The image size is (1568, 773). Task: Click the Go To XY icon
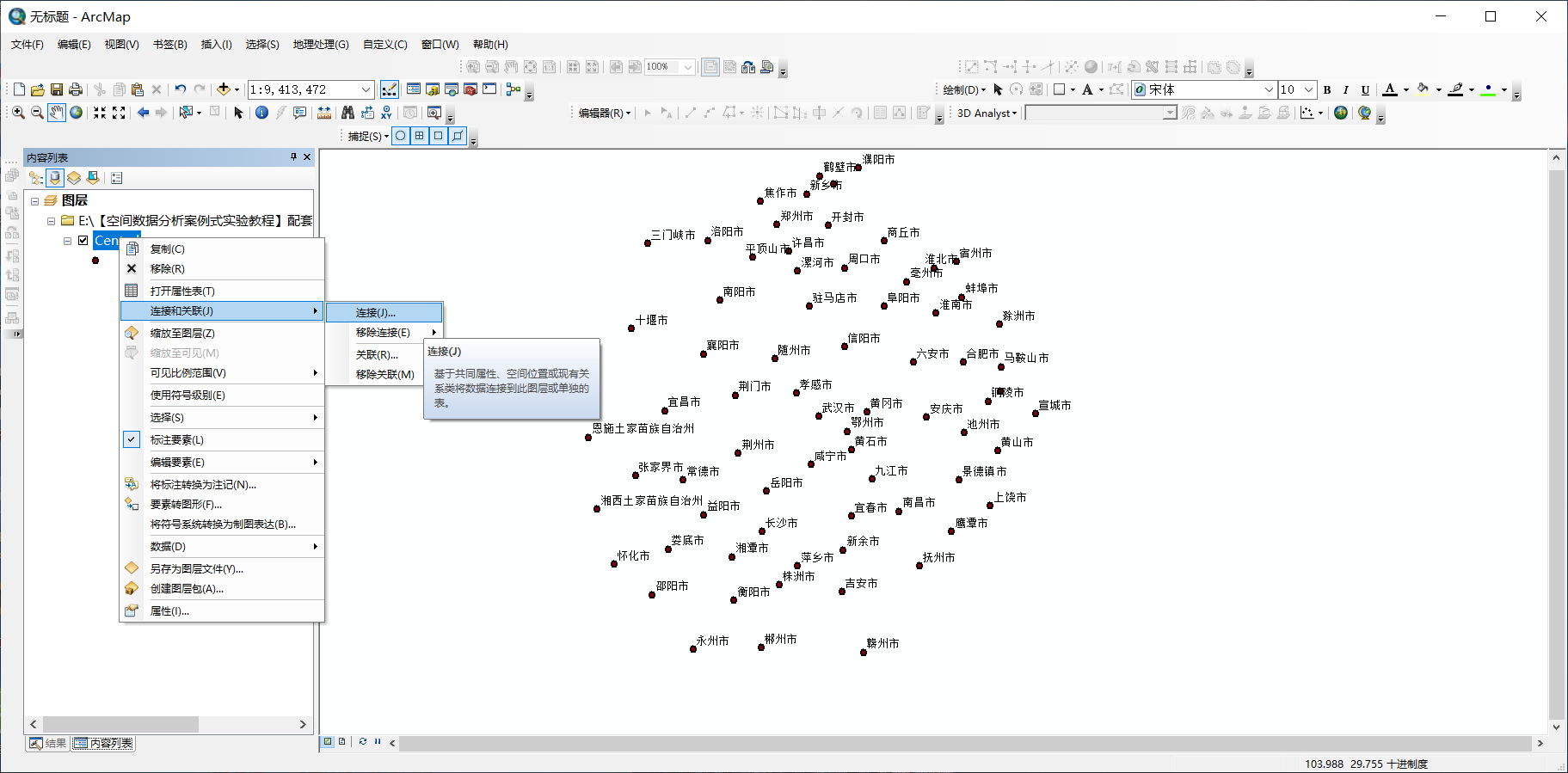[386, 113]
